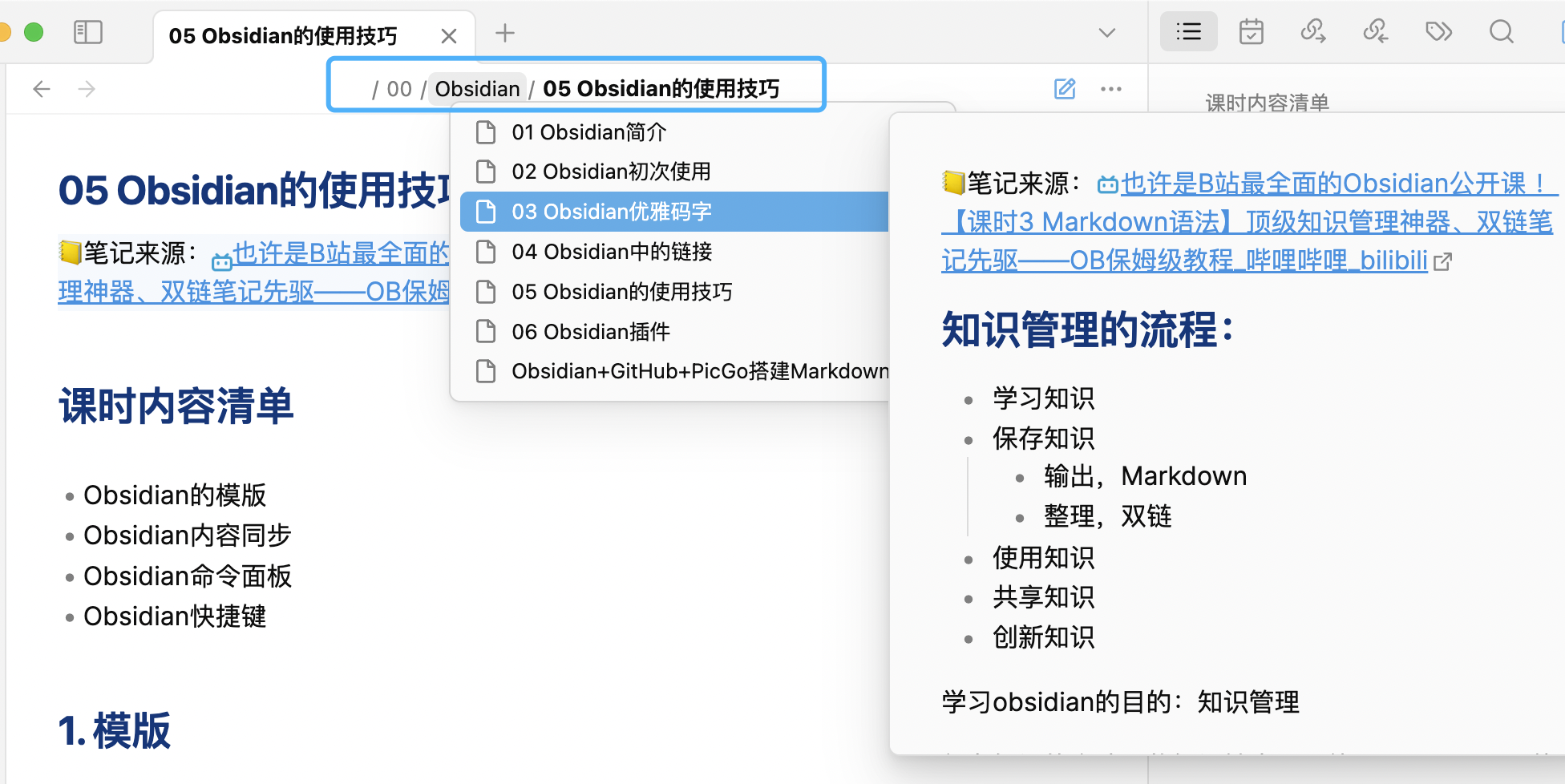Open a new tab with plus icon
The width and height of the screenshot is (1565, 784).
tap(505, 33)
